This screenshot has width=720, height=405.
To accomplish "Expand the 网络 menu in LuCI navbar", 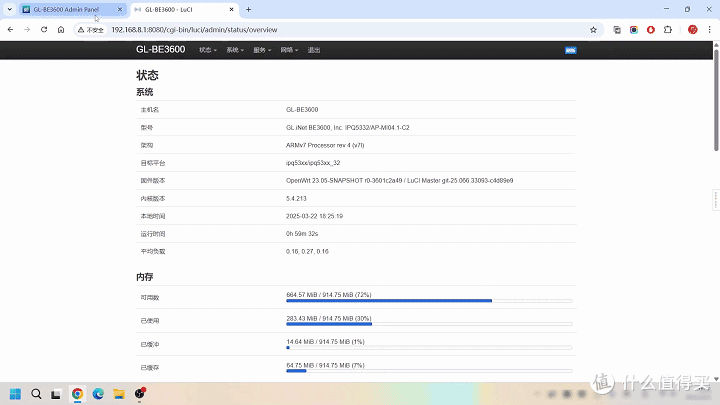I will 289,50.
